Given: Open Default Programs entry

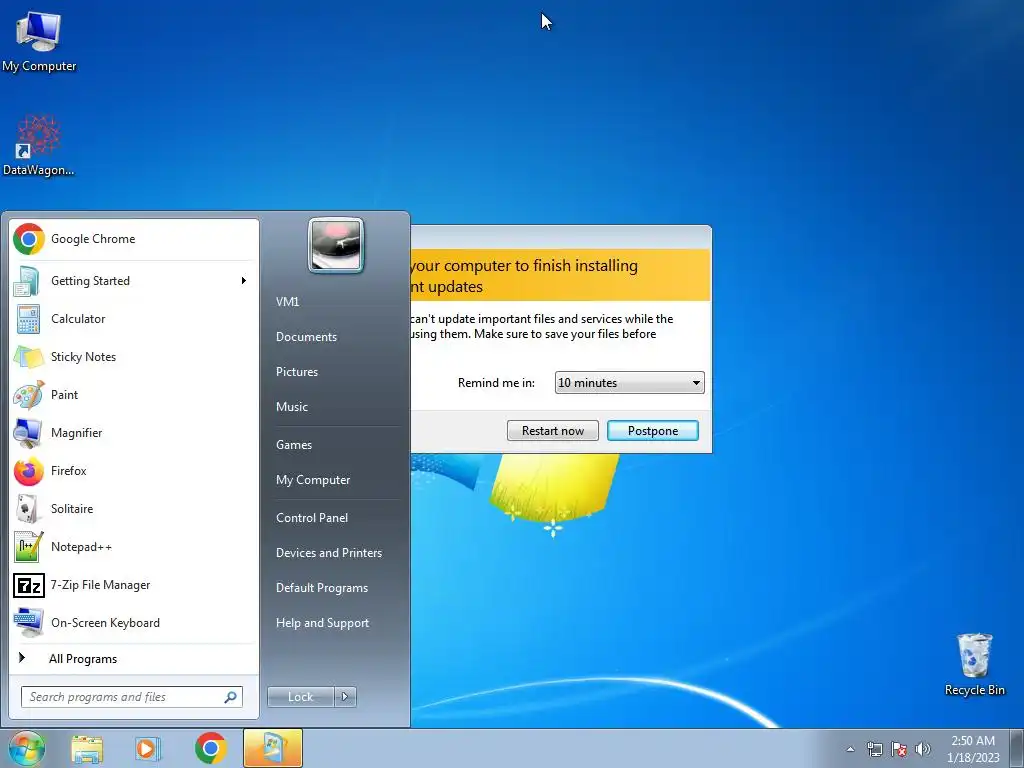Looking at the screenshot, I should pos(322,588).
